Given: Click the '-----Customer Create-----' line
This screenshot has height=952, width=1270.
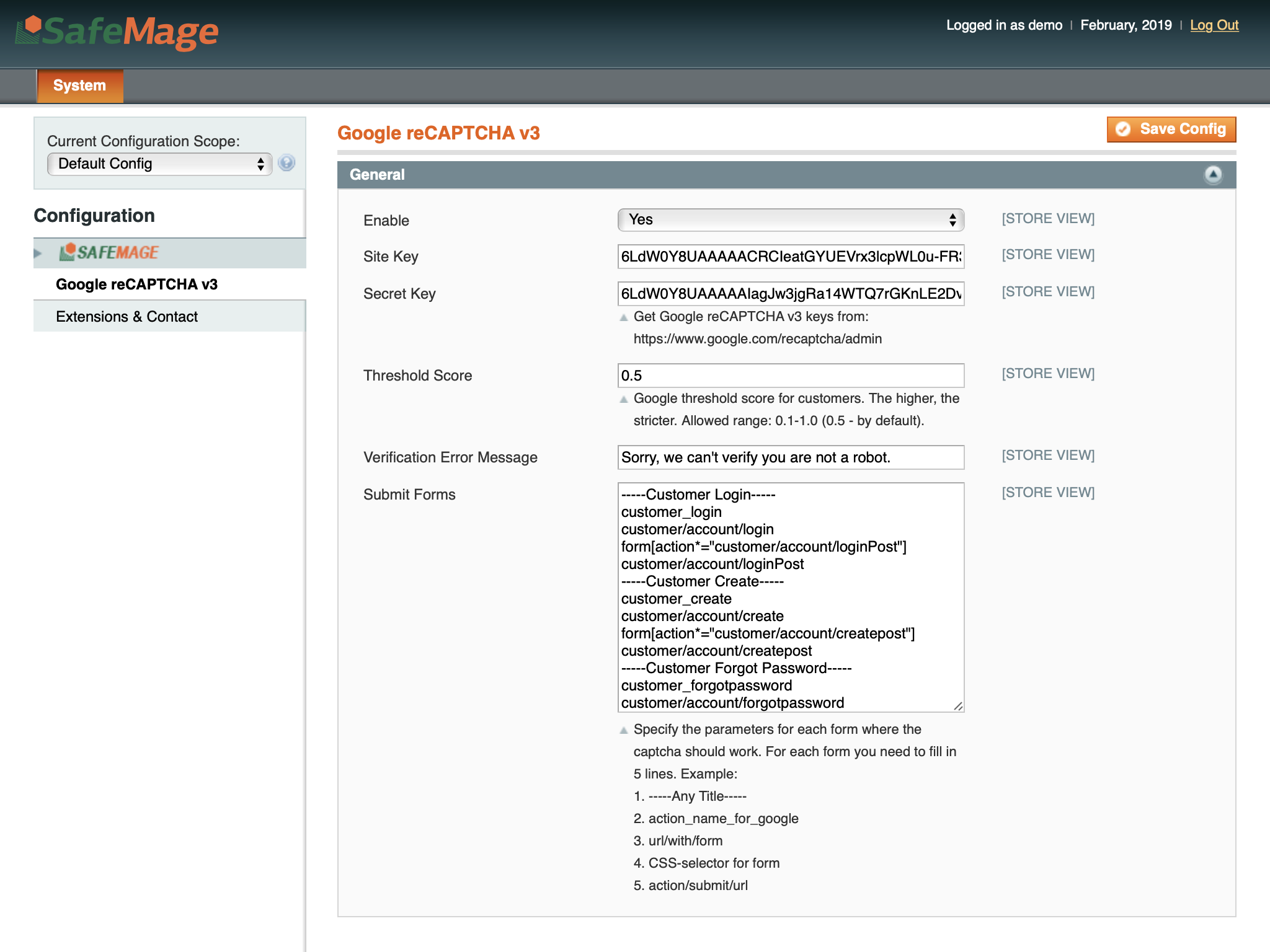Looking at the screenshot, I should point(703,581).
